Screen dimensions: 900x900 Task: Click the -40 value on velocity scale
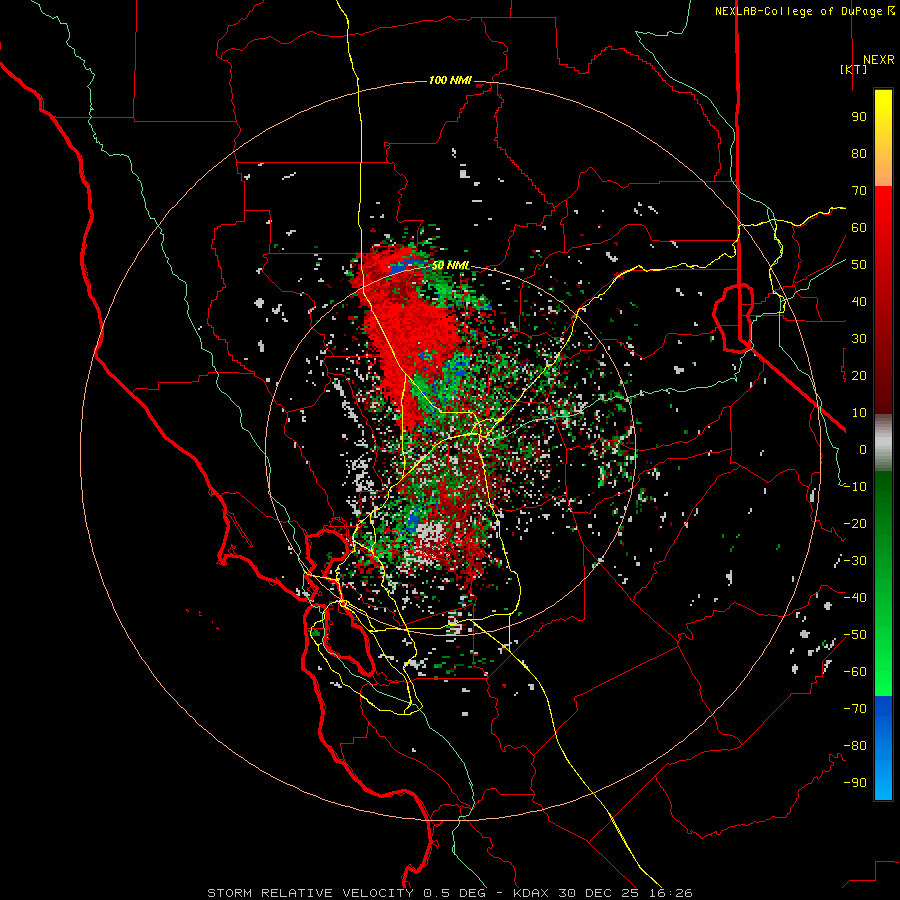click(855, 598)
